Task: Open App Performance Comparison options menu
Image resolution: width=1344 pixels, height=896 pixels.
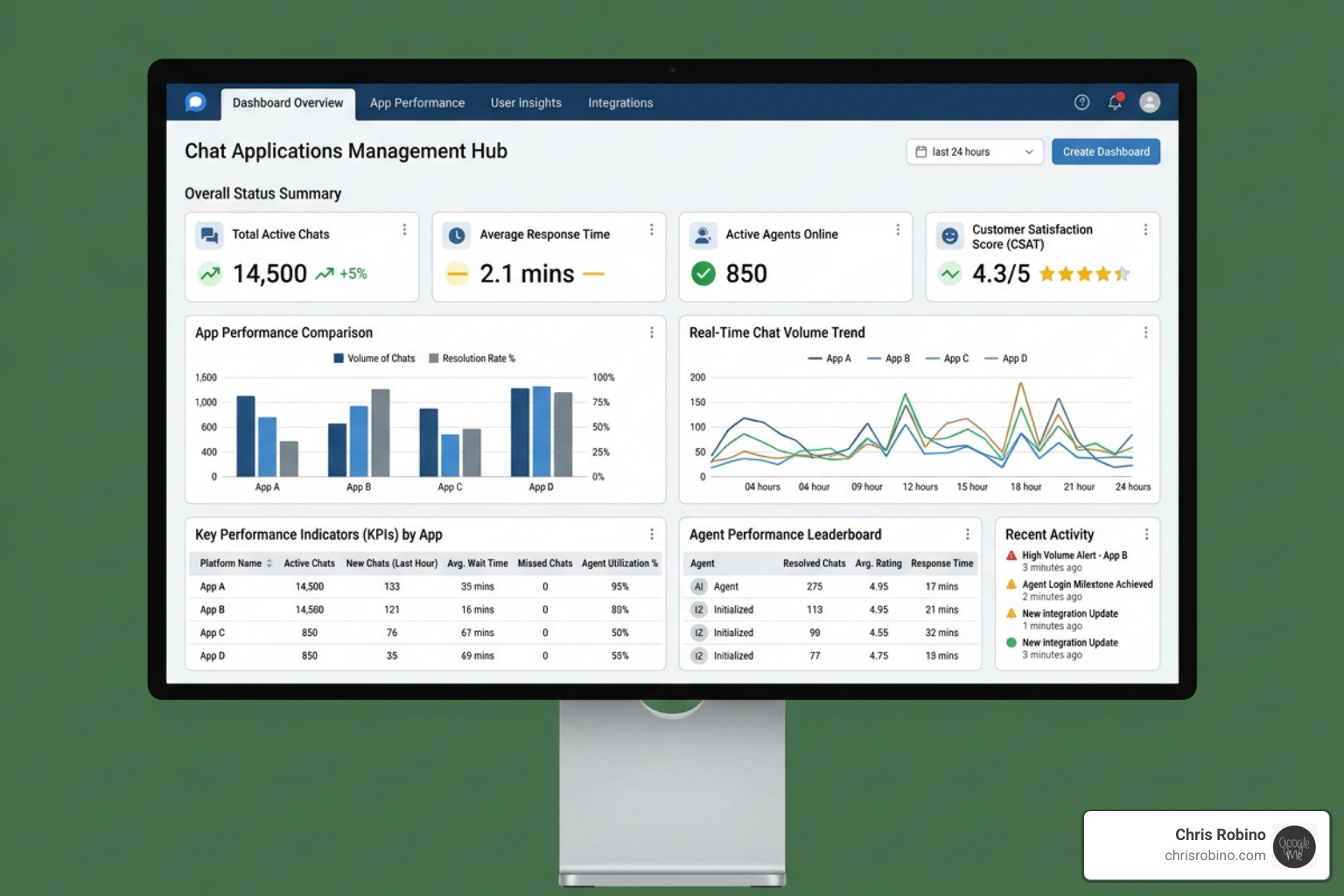Action: [x=652, y=332]
